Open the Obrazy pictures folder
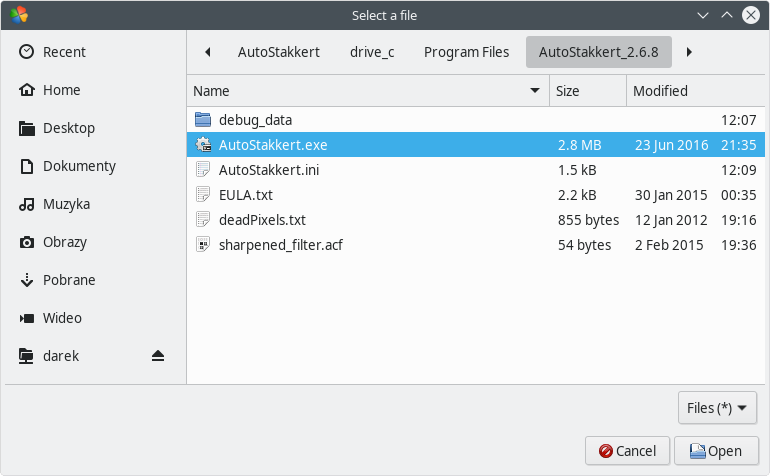 (93, 242)
